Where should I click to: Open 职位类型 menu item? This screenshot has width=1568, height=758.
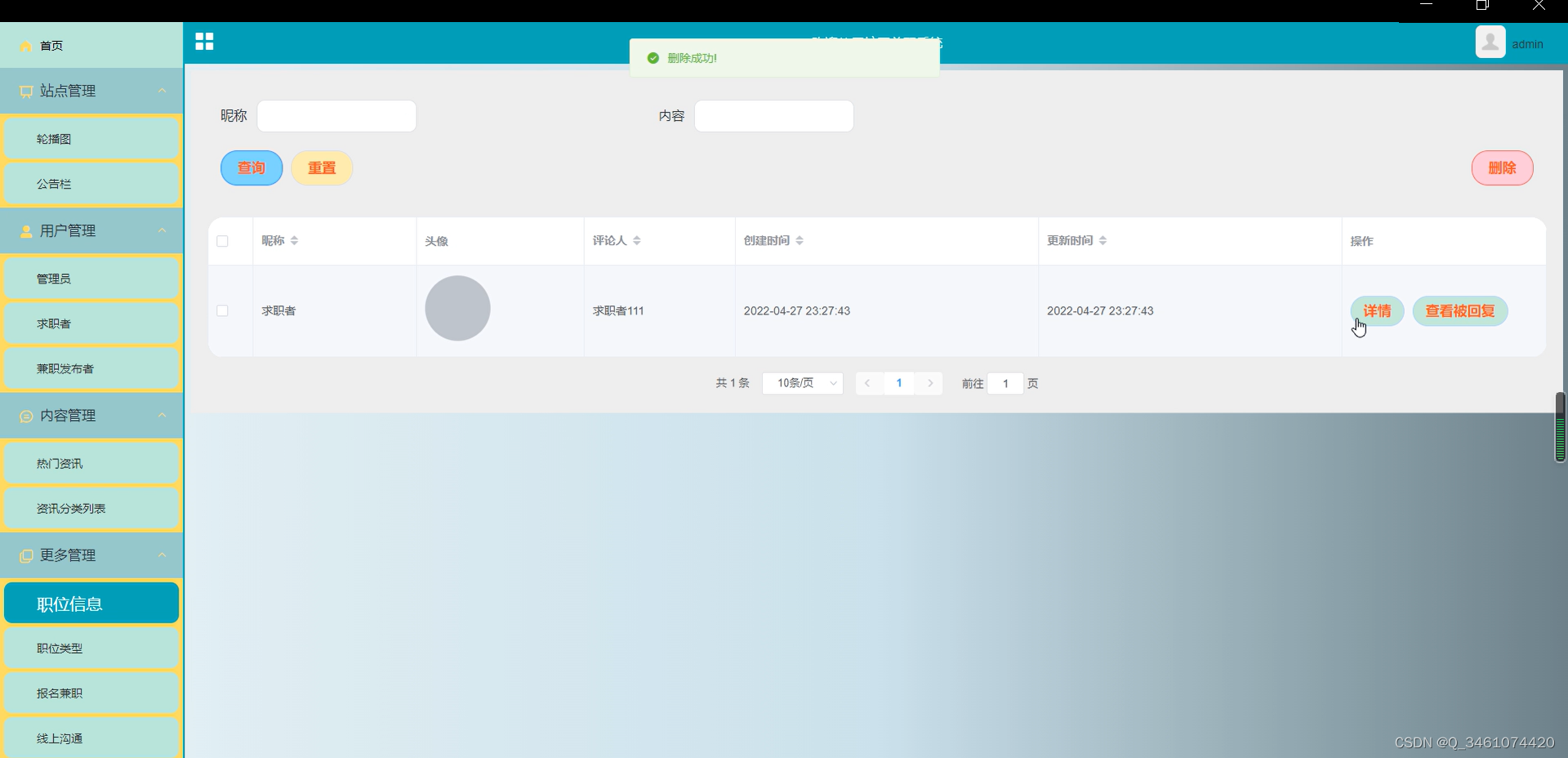[91, 648]
